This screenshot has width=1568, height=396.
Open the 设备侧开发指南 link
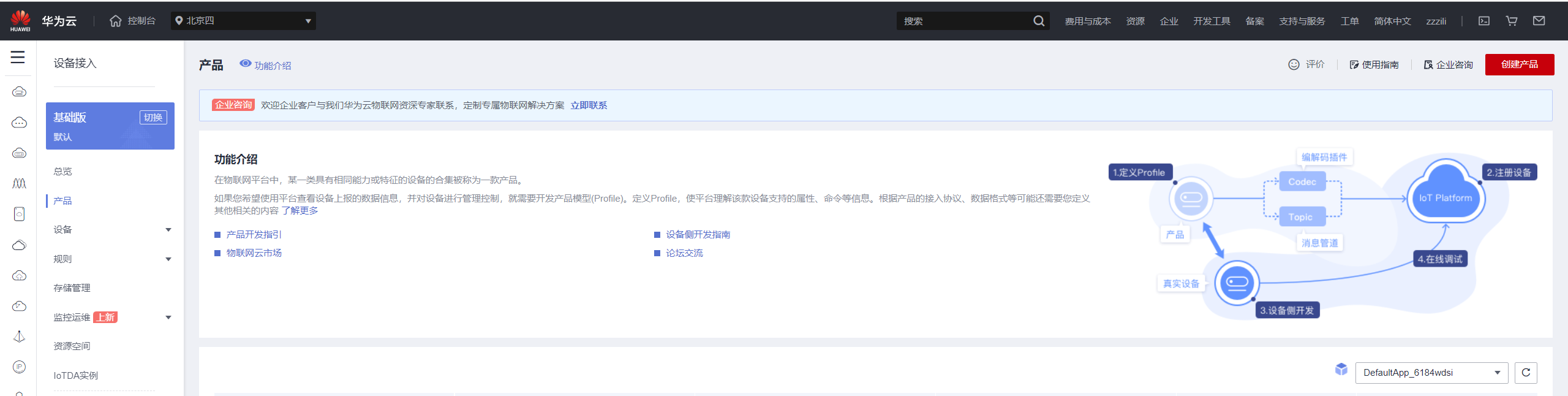(x=698, y=235)
